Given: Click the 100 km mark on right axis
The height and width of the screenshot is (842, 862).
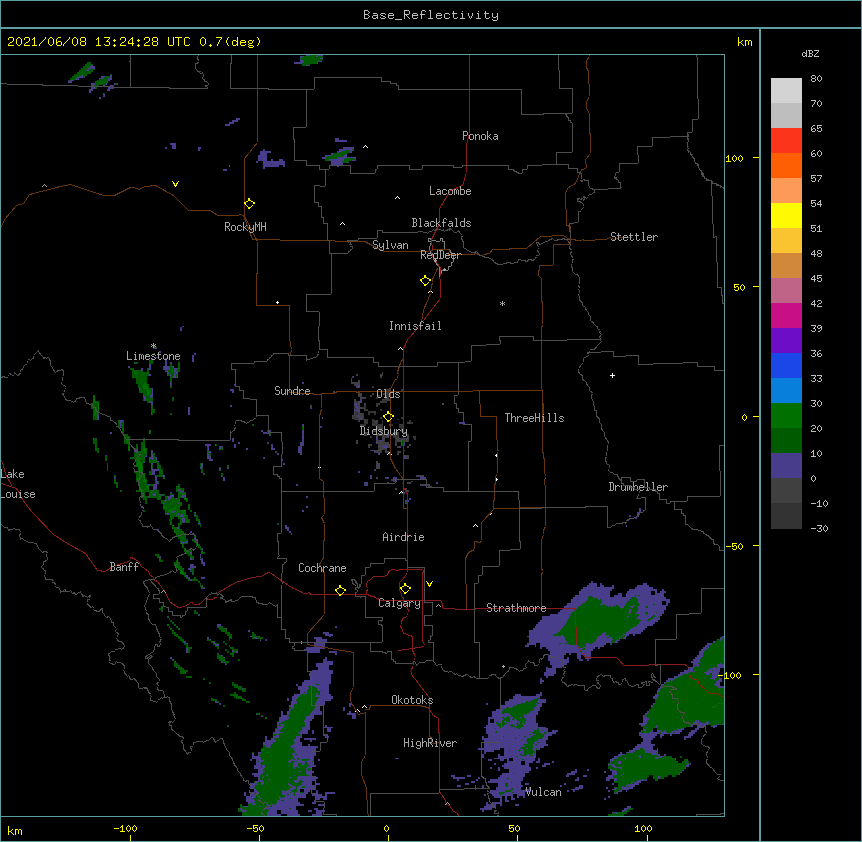Looking at the screenshot, I should pos(734,158).
